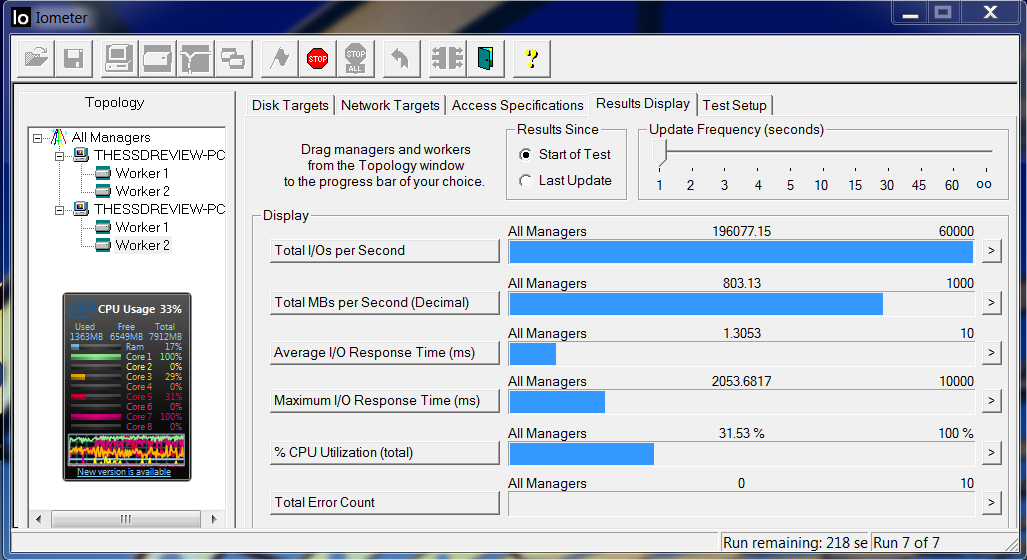Viewport: 1027px width, 560px height.
Task: Select Worker 1 label under first manager
Action: click(x=142, y=174)
